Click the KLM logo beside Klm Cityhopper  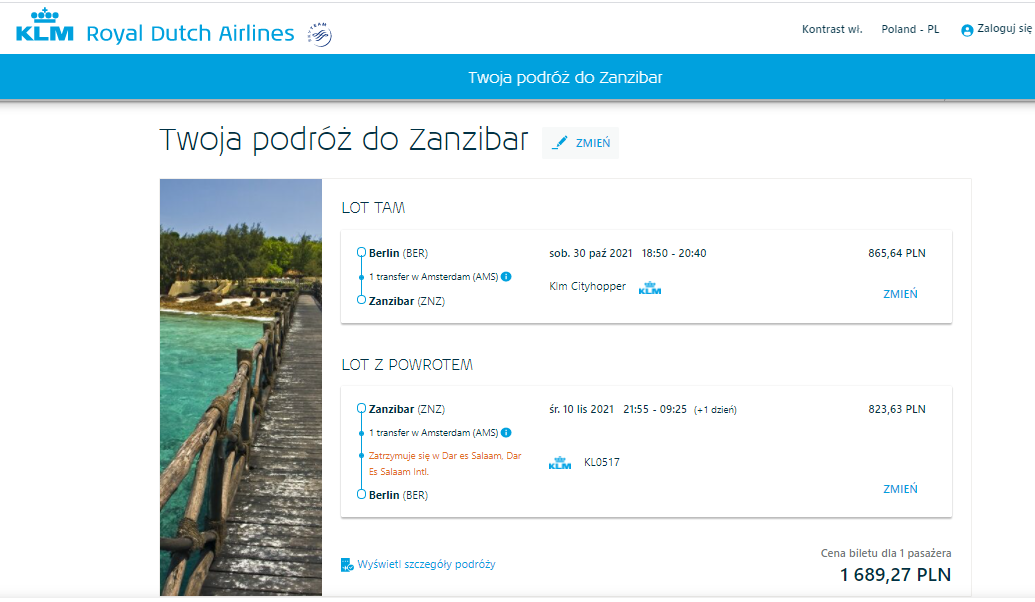coord(650,288)
